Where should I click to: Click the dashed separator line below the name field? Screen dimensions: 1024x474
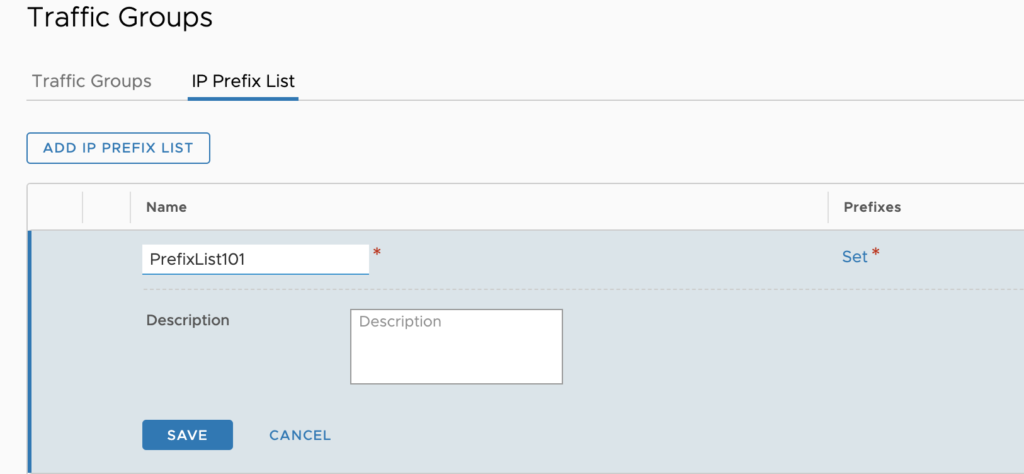pyautogui.click(x=500, y=289)
